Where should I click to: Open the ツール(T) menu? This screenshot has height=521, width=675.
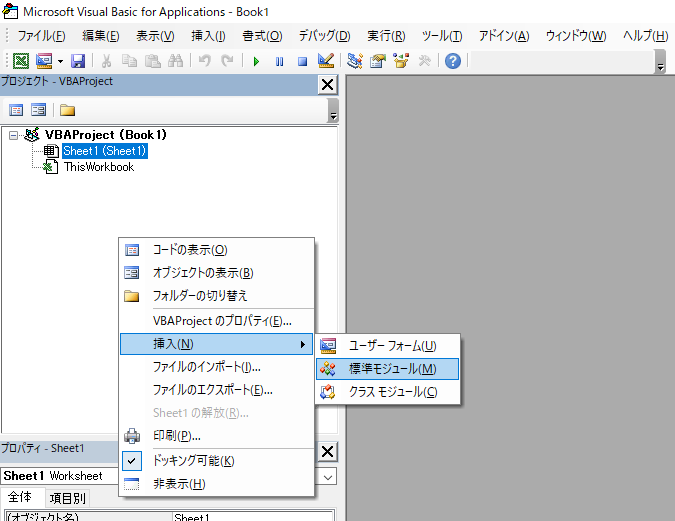[x=442, y=36]
